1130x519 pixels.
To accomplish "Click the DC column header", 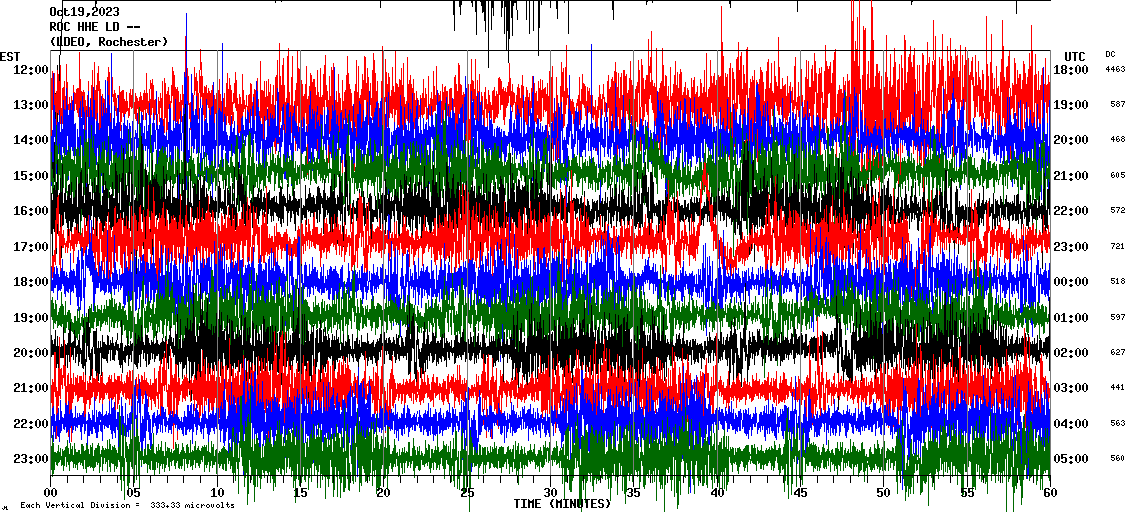I will click(x=1110, y=54).
